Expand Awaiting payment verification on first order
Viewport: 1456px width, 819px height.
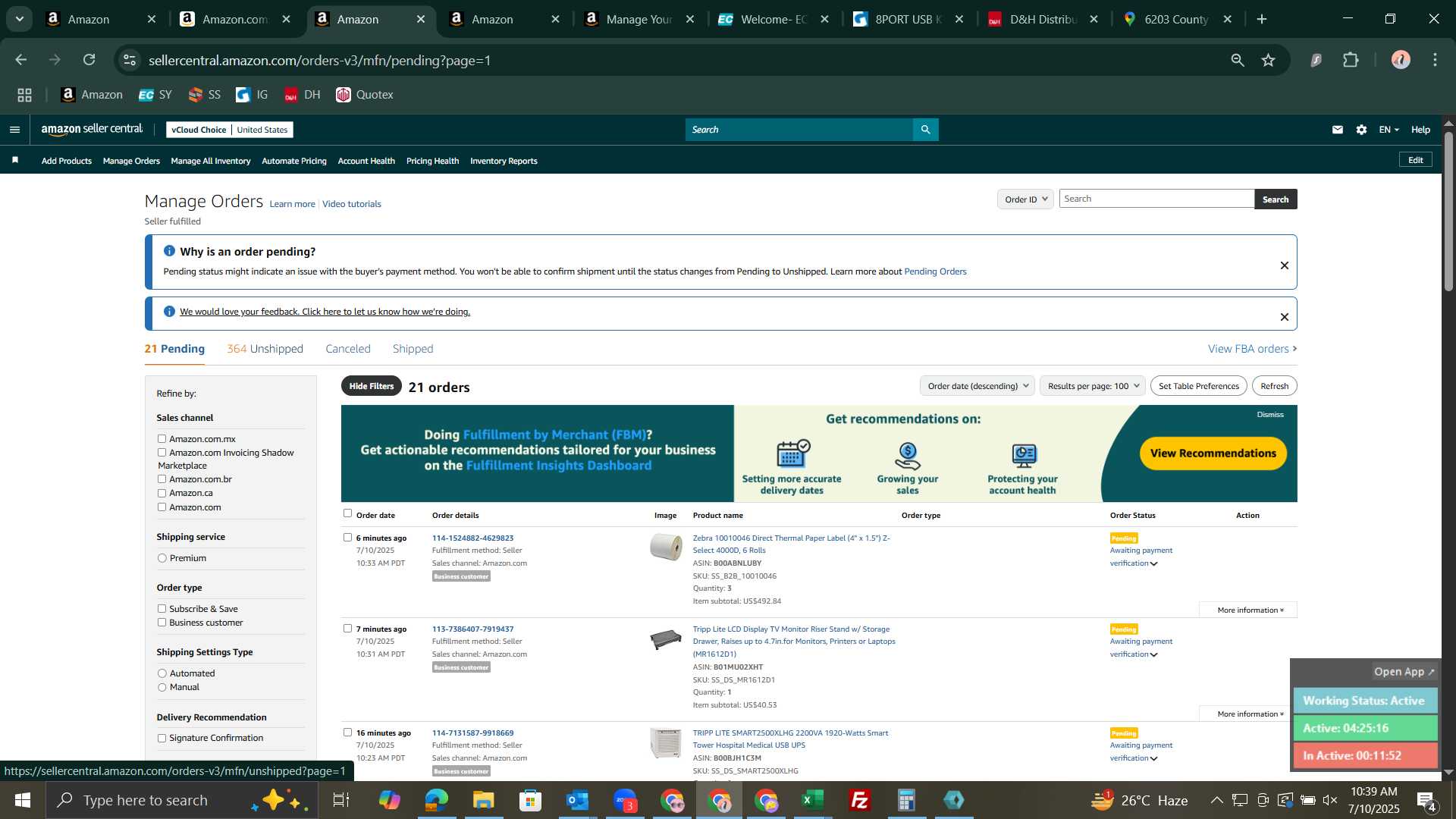coord(1141,557)
